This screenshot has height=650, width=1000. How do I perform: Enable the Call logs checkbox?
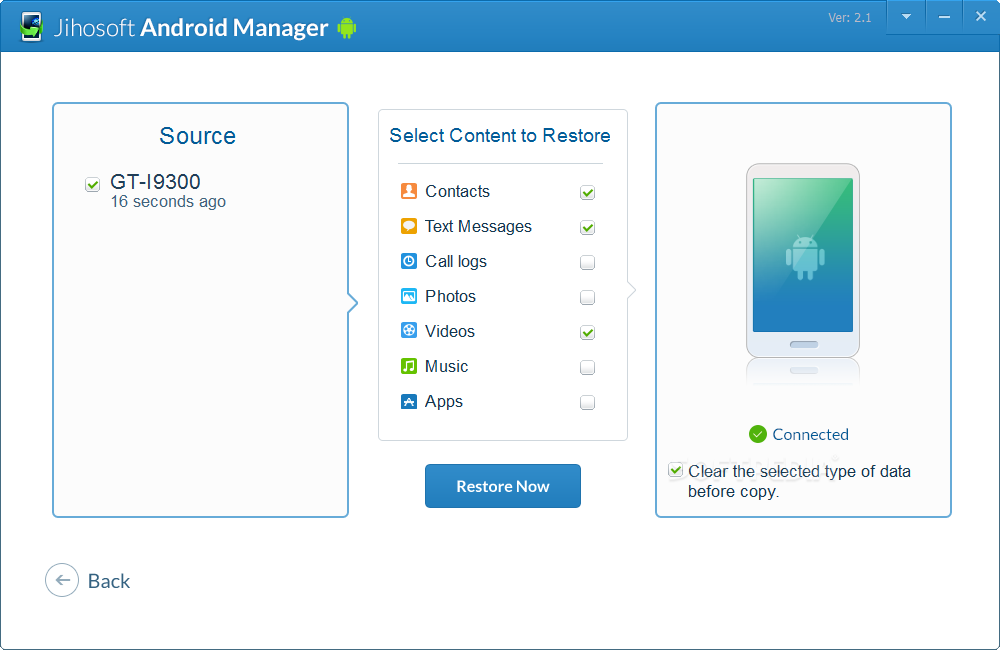[587, 262]
